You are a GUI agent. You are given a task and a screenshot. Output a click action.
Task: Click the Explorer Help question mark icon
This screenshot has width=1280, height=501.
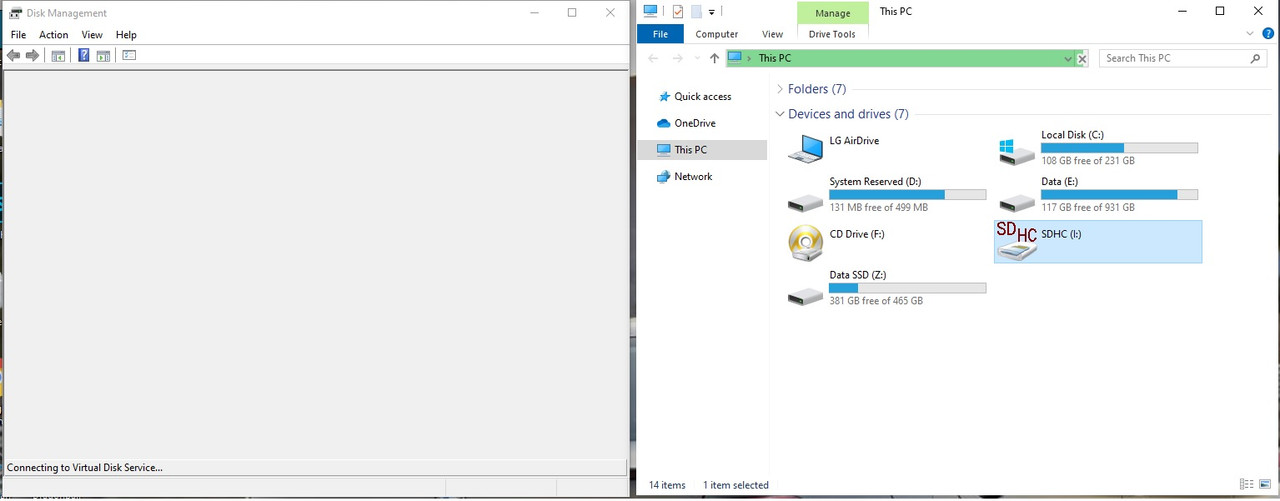point(1266,33)
